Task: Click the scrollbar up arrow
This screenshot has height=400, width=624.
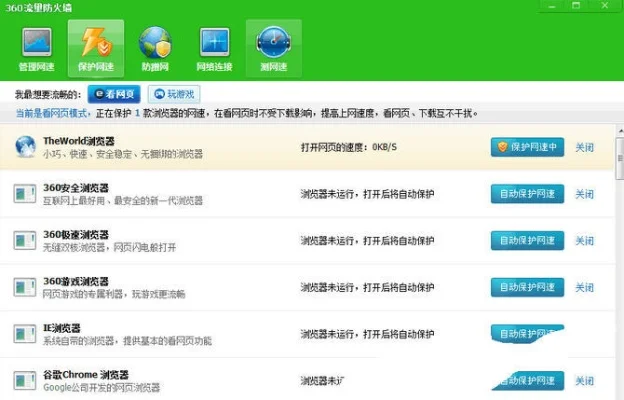Action: (620, 131)
